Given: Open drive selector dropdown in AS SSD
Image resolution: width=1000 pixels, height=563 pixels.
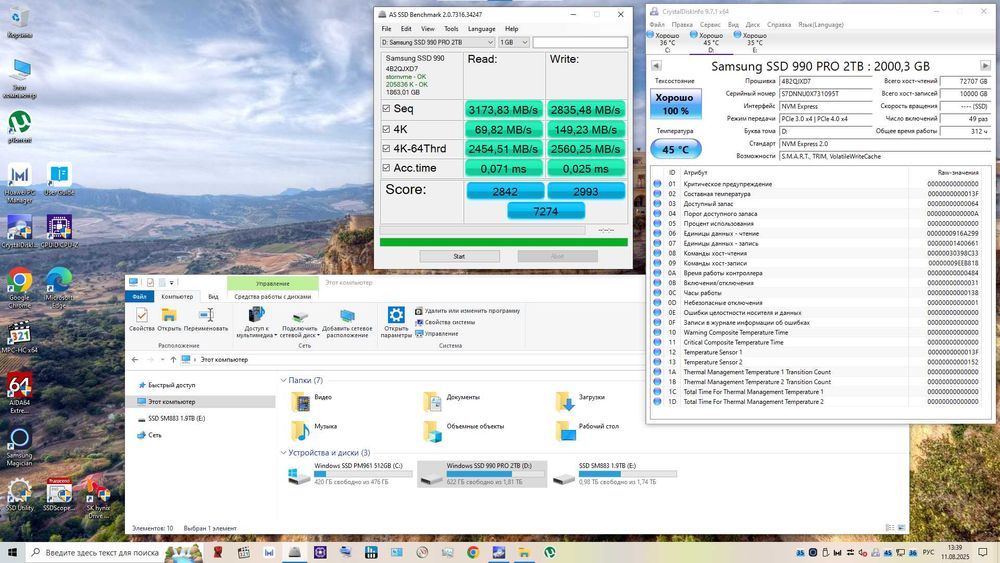Looking at the screenshot, I should coord(438,42).
